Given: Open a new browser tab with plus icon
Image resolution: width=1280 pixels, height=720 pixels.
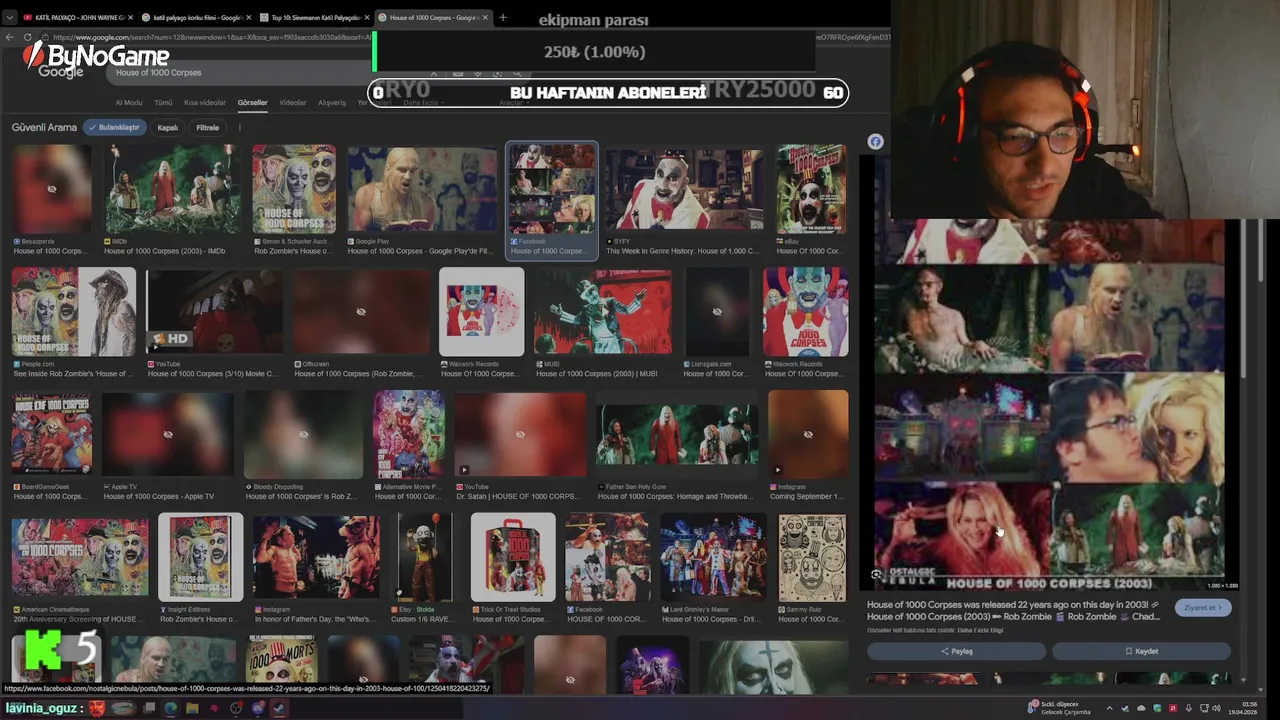Looking at the screenshot, I should coord(502,17).
